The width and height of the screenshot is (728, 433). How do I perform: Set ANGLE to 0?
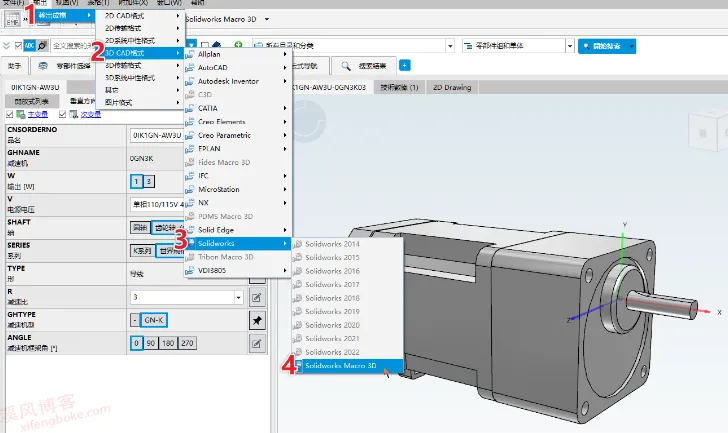tap(136, 343)
